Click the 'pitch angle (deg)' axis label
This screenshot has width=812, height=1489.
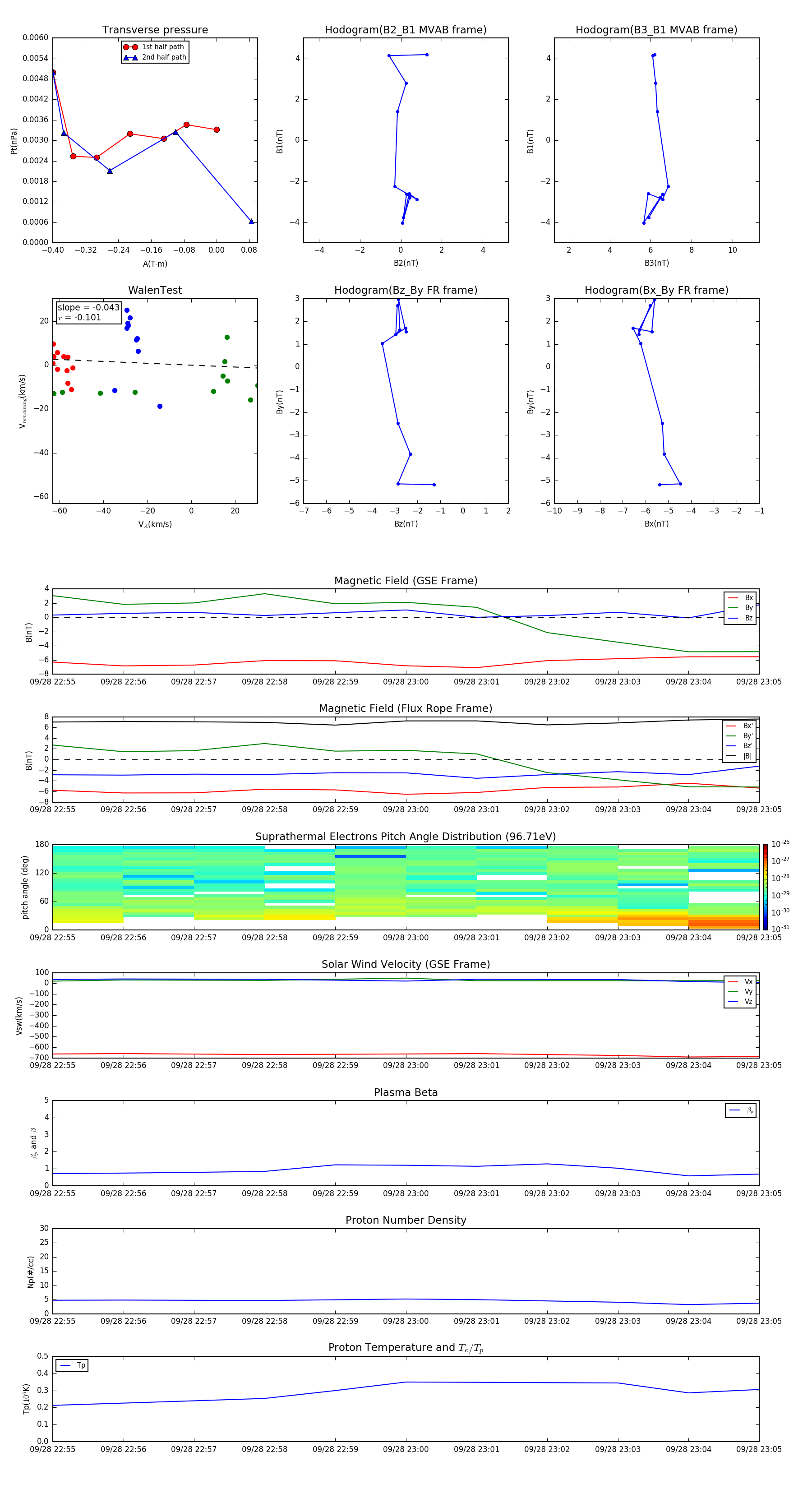25,887
